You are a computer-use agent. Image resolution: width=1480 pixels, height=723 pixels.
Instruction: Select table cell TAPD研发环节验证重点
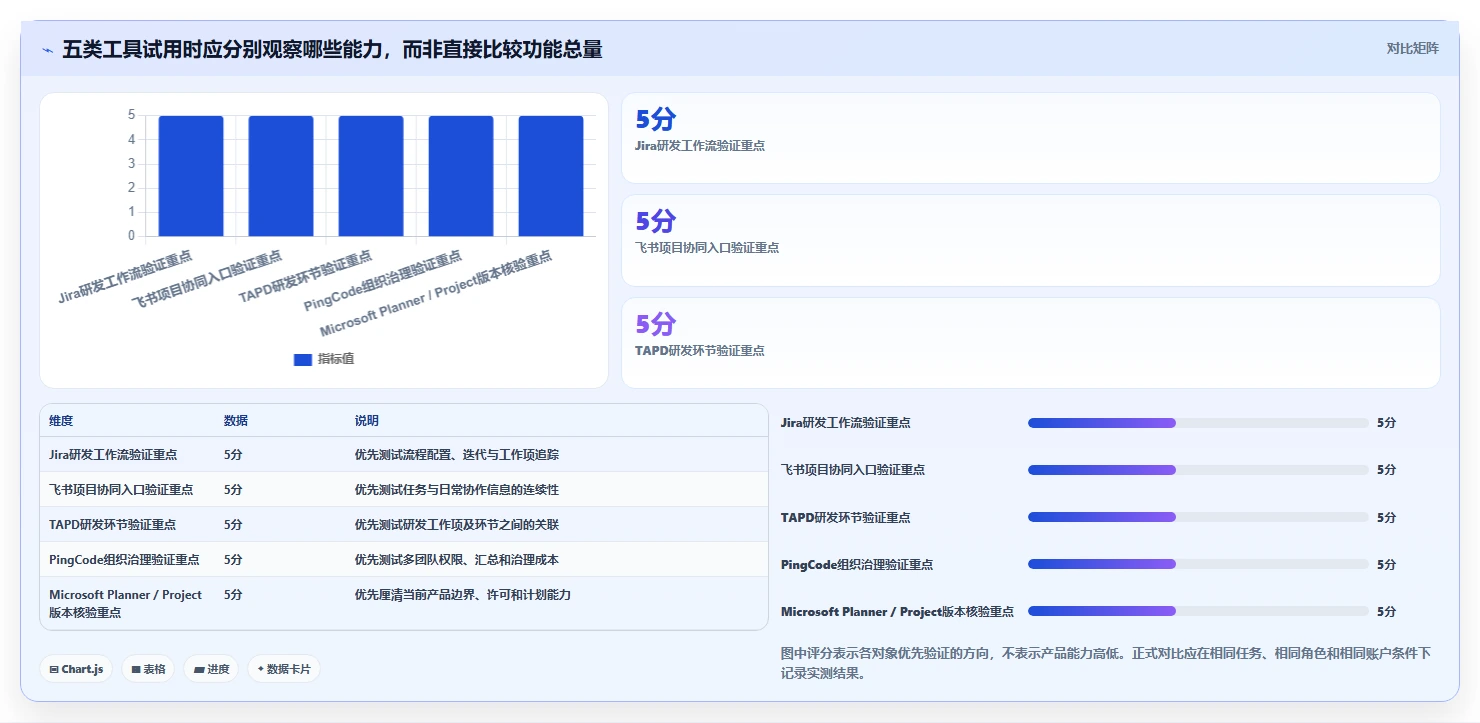point(112,524)
